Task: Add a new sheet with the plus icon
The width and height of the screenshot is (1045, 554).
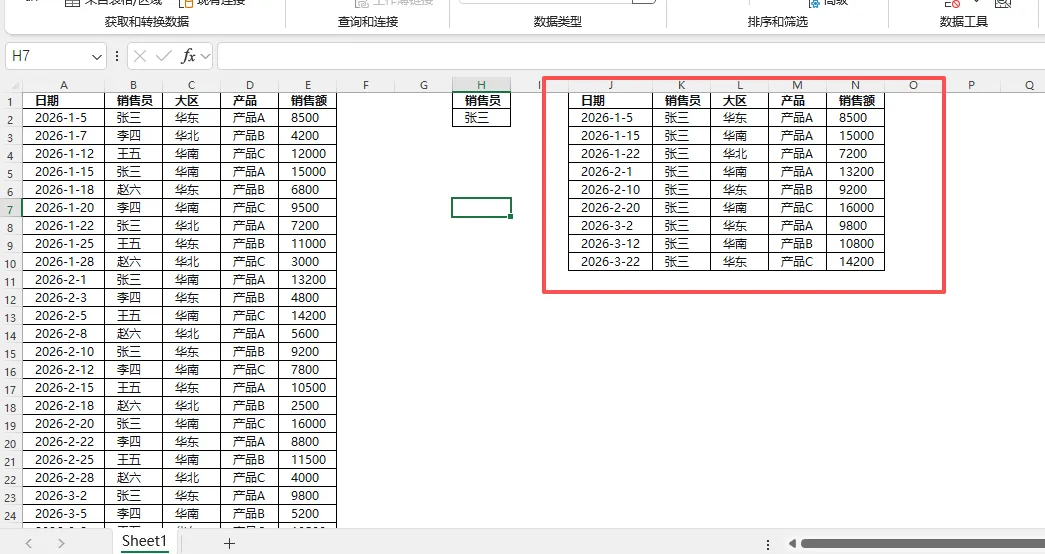Action: tap(229, 543)
